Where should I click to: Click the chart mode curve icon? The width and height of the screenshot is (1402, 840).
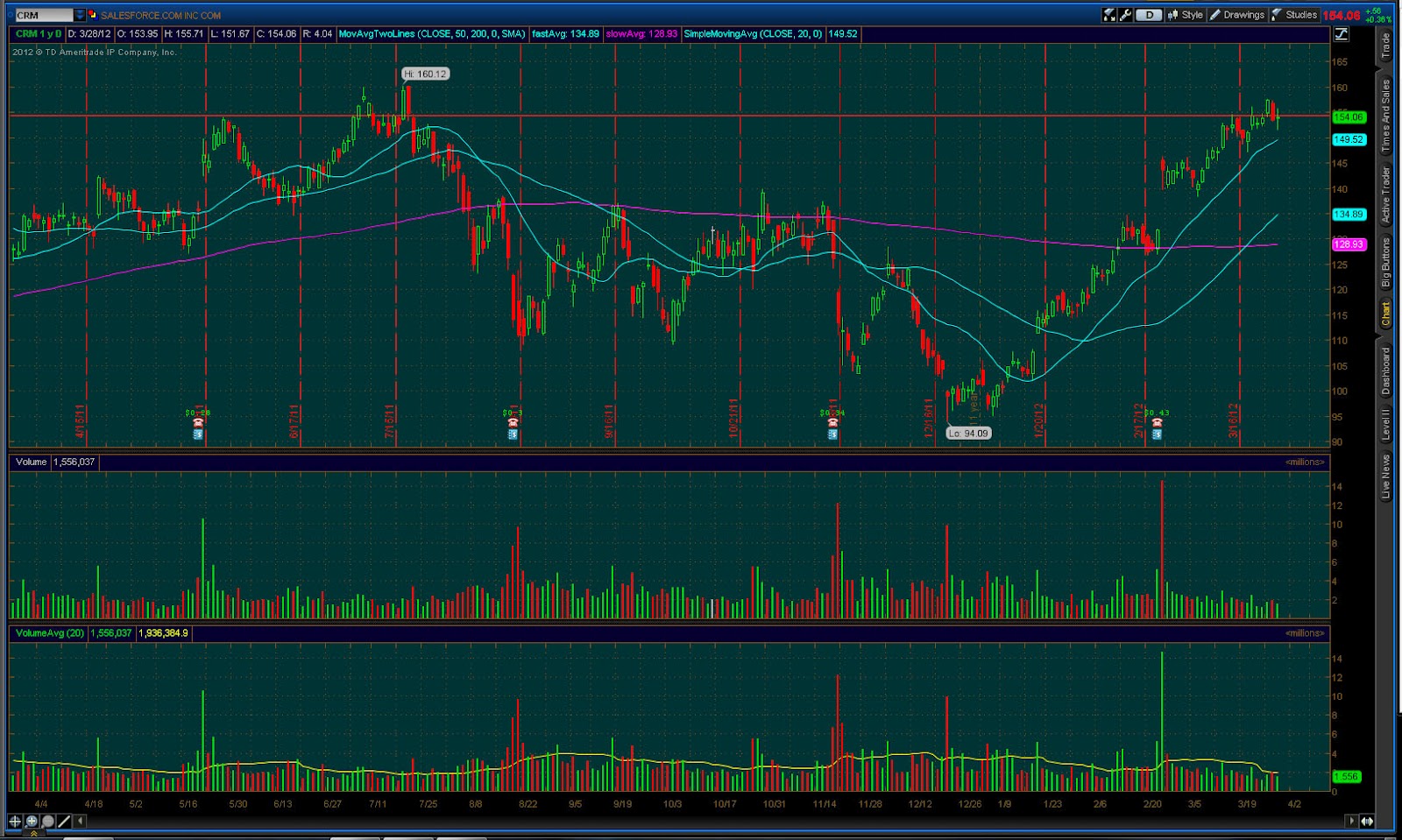pyautogui.click(x=1342, y=34)
